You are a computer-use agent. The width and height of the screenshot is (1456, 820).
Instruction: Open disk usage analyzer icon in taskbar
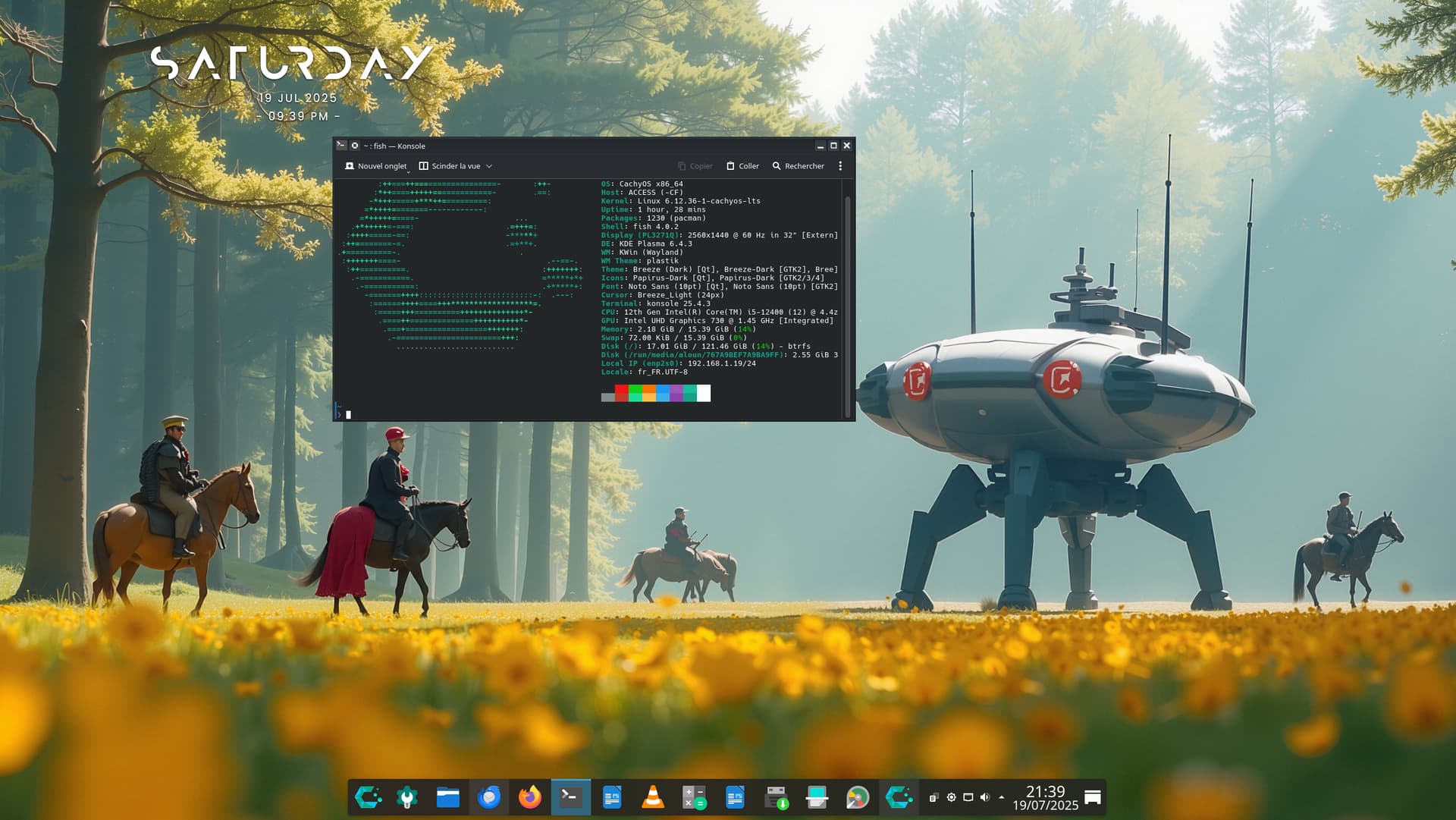857,797
